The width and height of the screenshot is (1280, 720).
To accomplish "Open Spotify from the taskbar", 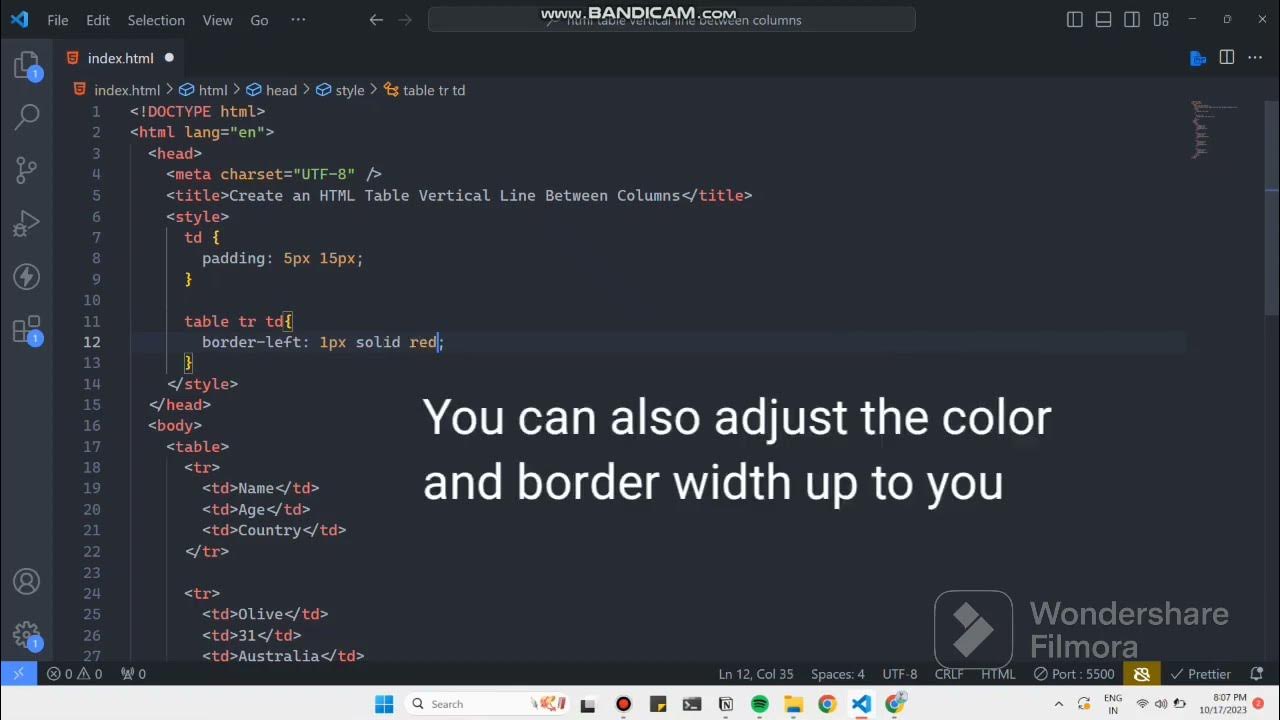I will (x=759, y=704).
